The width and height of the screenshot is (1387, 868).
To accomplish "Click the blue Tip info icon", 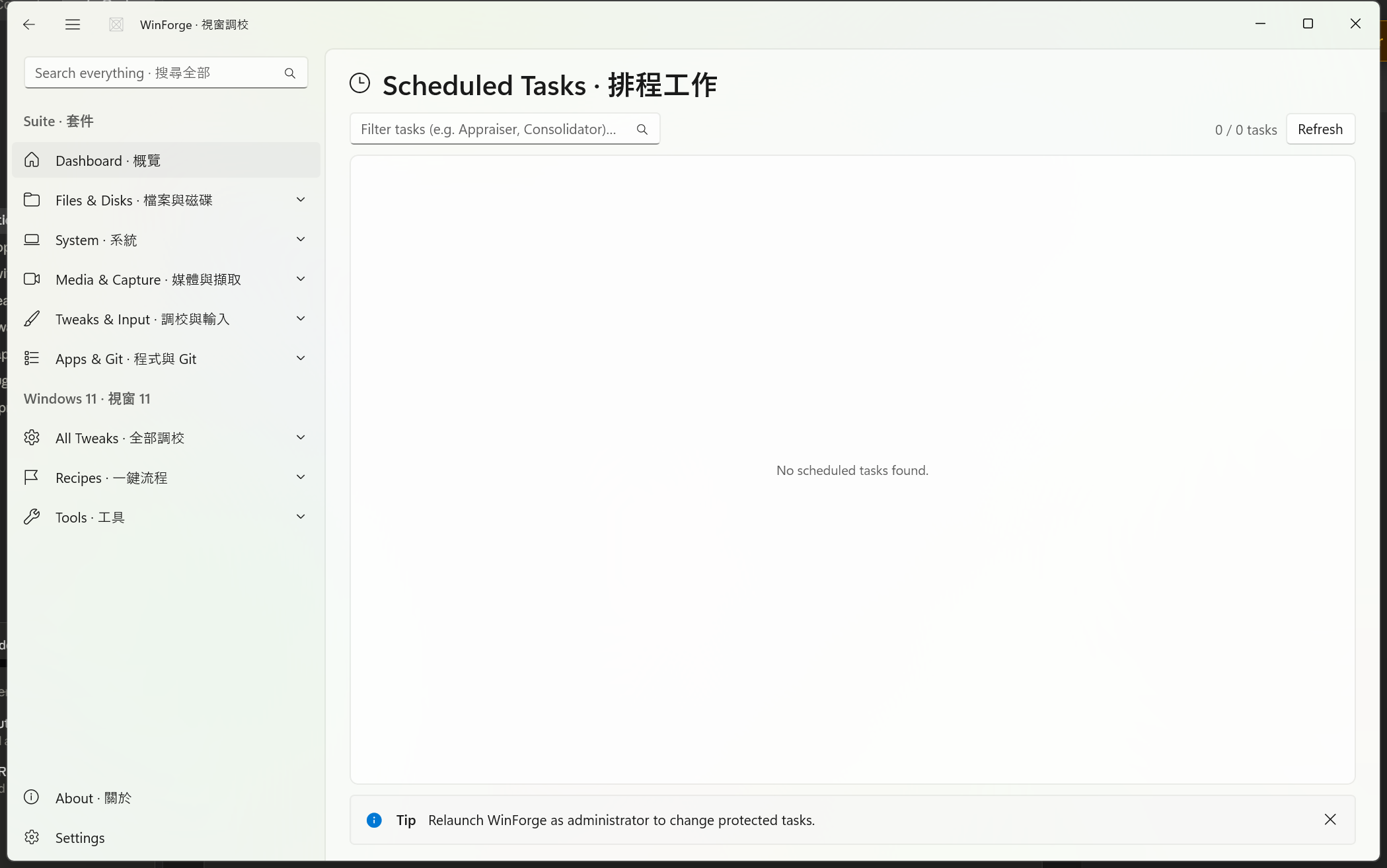I will [374, 820].
